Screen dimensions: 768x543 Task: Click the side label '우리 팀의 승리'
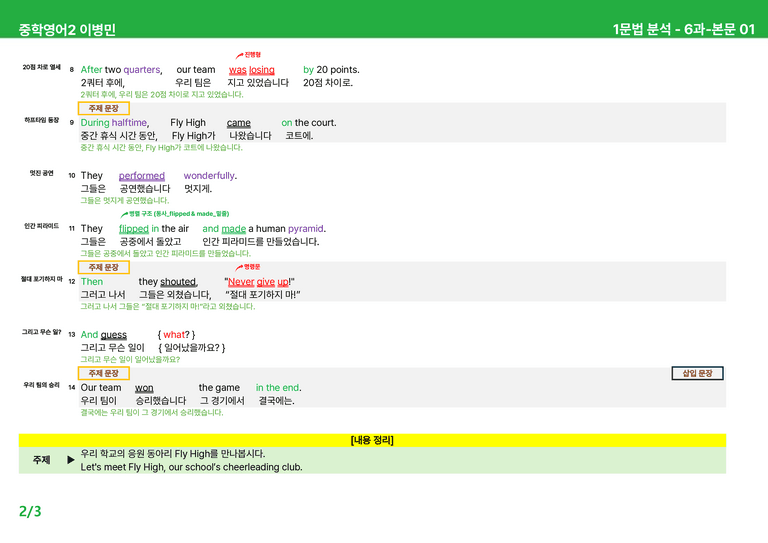[x=42, y=385]
